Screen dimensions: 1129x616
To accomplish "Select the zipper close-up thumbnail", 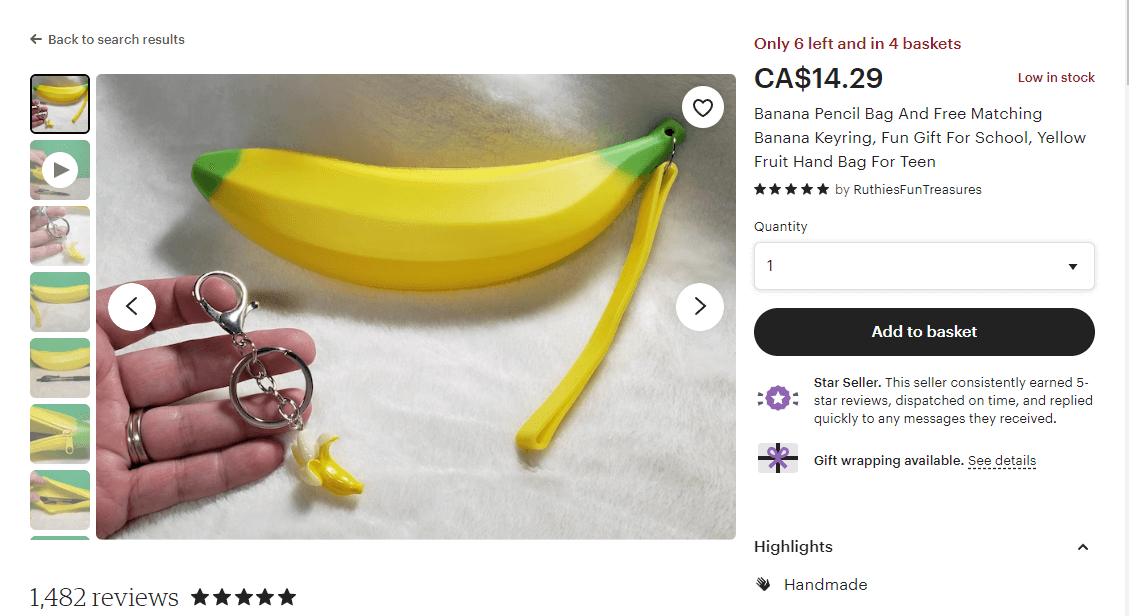I will coord(60,434).
